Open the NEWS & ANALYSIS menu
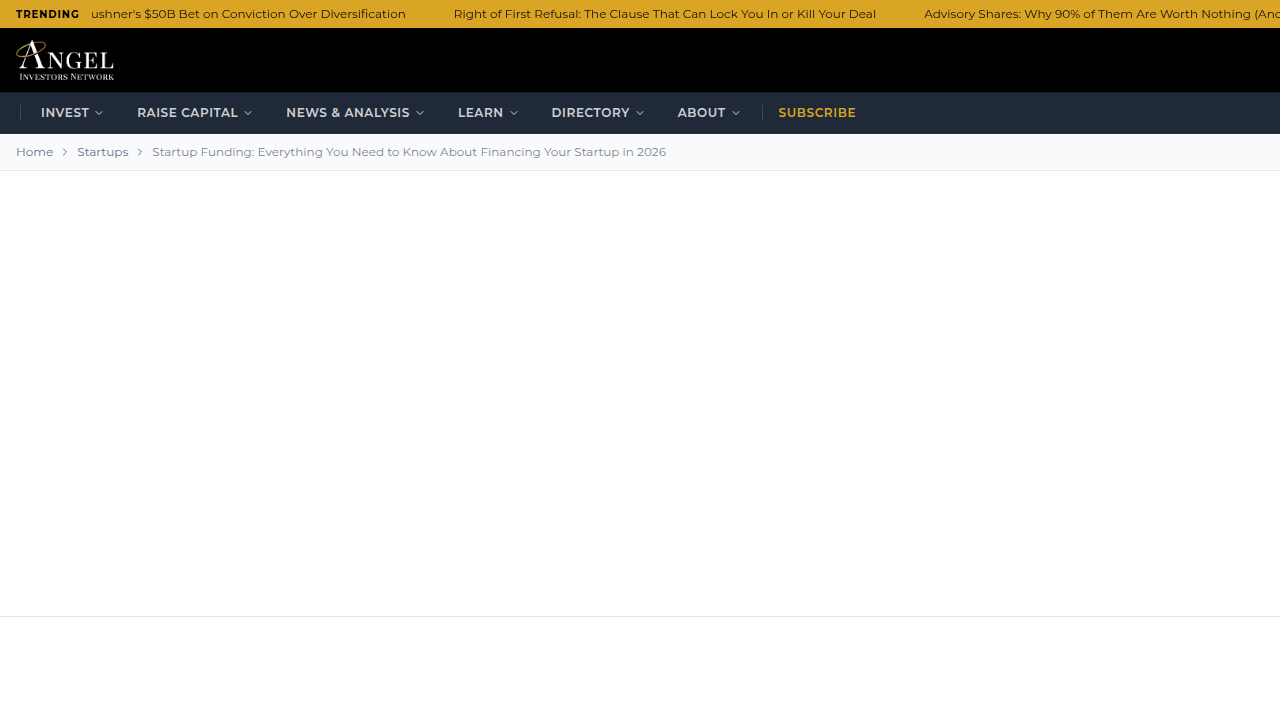The width and height of the screenshot is (1280, 720). (355, 113)
